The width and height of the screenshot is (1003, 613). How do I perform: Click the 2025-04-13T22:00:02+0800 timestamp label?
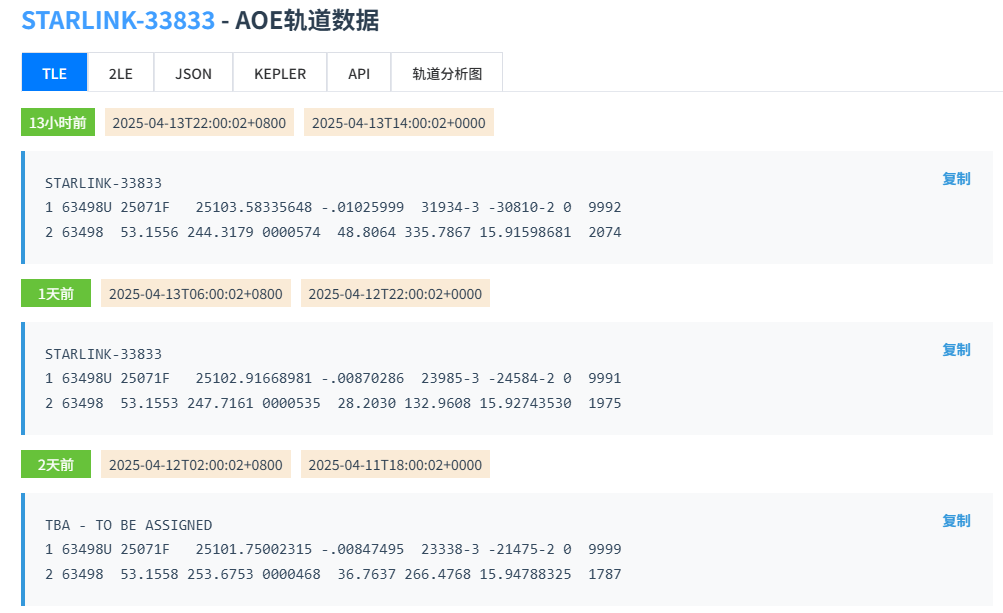tap(199, 123)
